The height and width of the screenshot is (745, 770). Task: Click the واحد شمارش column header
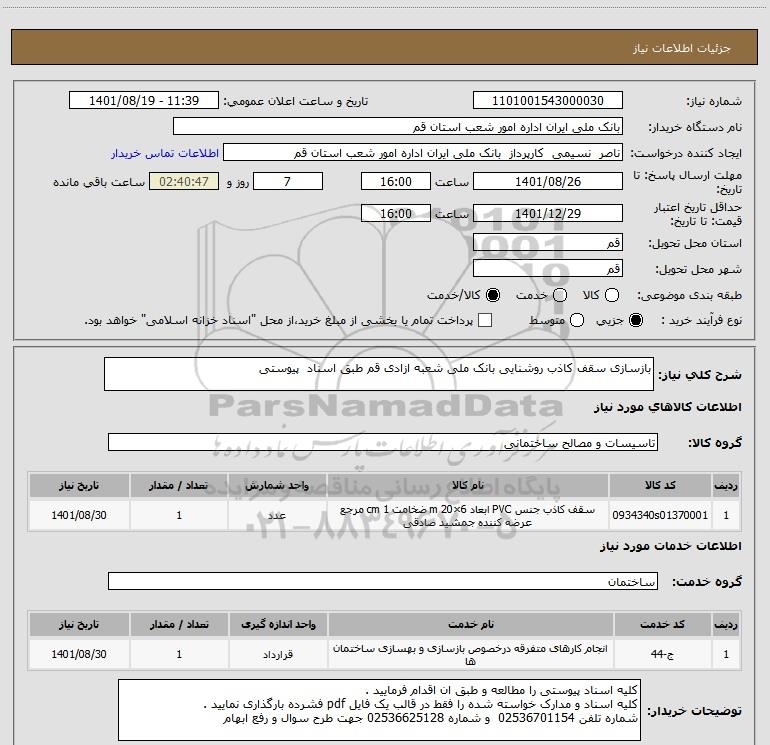pos(277,486)
